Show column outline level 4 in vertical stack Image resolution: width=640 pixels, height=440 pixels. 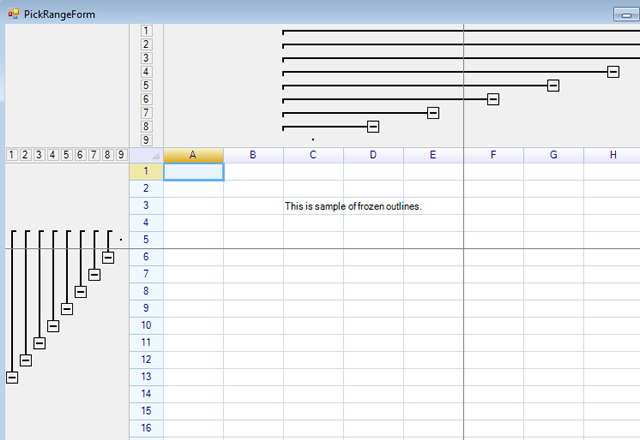click(x=147, y=72)
